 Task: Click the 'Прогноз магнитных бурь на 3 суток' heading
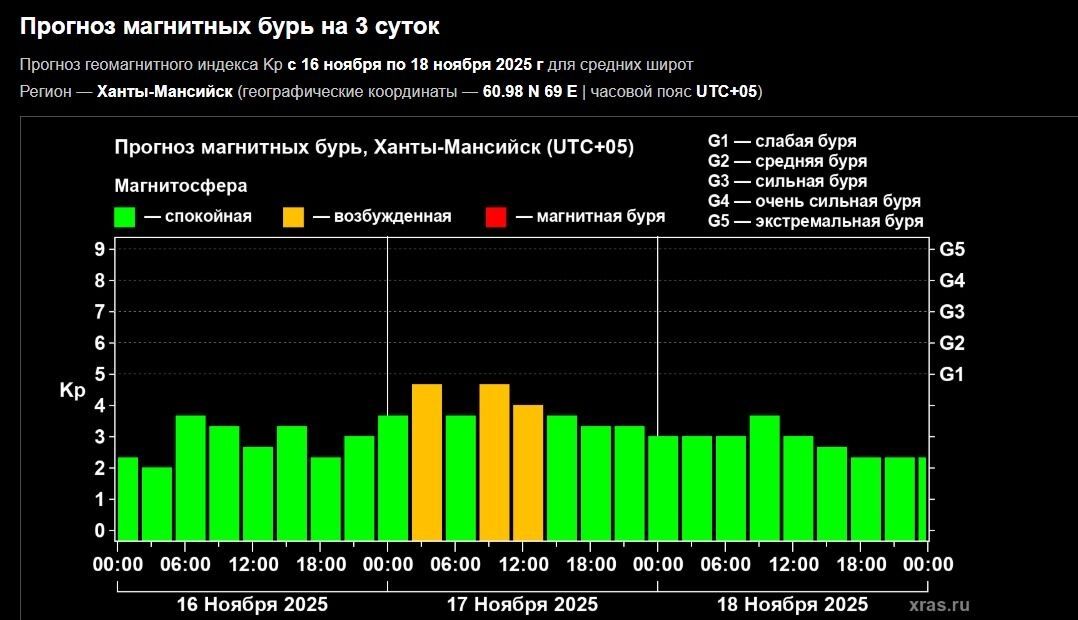[x=229, y=27]
